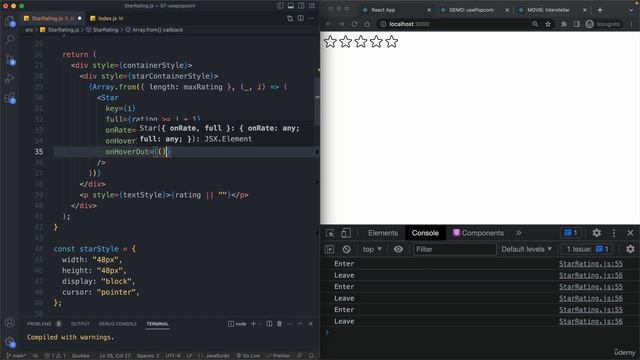Viewport: 640px width, 360px height.
Task: Click the main* git branch indicator
Action: (x=16, y=356)
